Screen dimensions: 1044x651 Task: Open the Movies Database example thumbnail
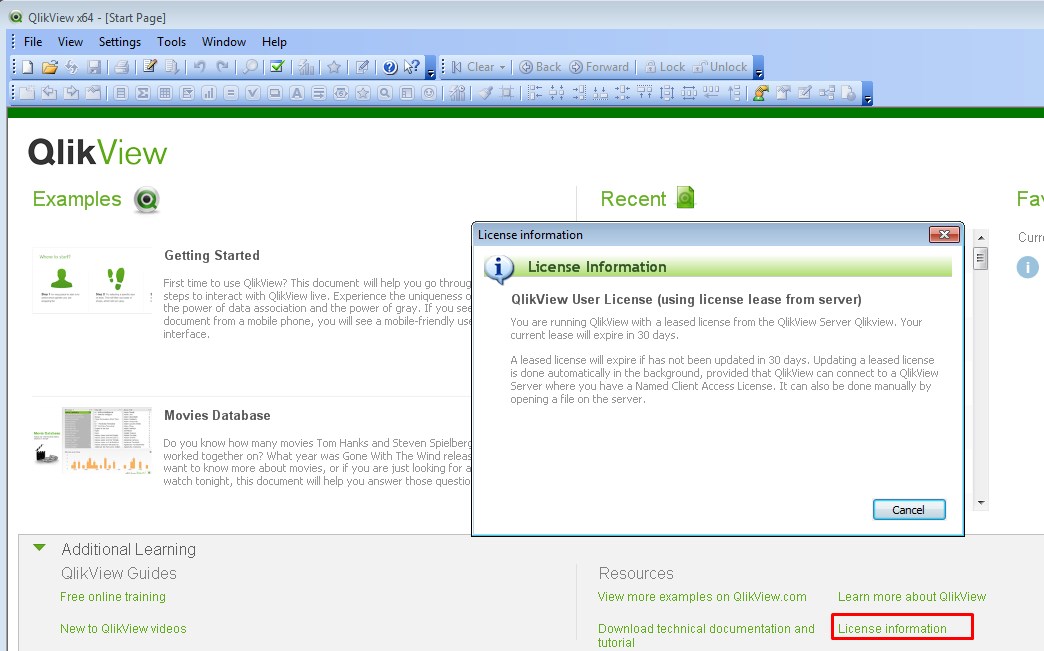[92, 440]
